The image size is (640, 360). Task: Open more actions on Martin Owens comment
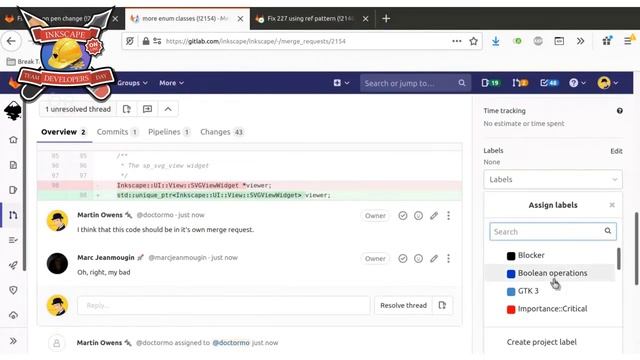pyautogui.click(x=449, y=216)
